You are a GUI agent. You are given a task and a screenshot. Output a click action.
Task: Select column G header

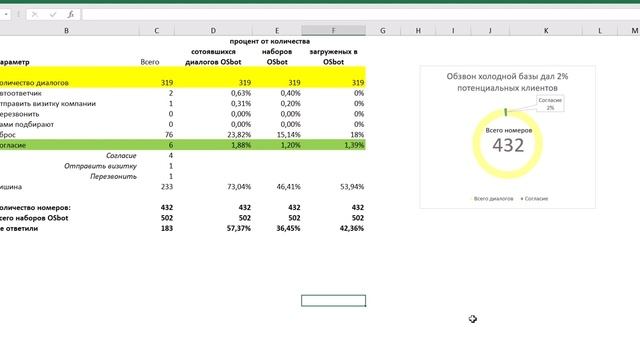pos(383,31)
